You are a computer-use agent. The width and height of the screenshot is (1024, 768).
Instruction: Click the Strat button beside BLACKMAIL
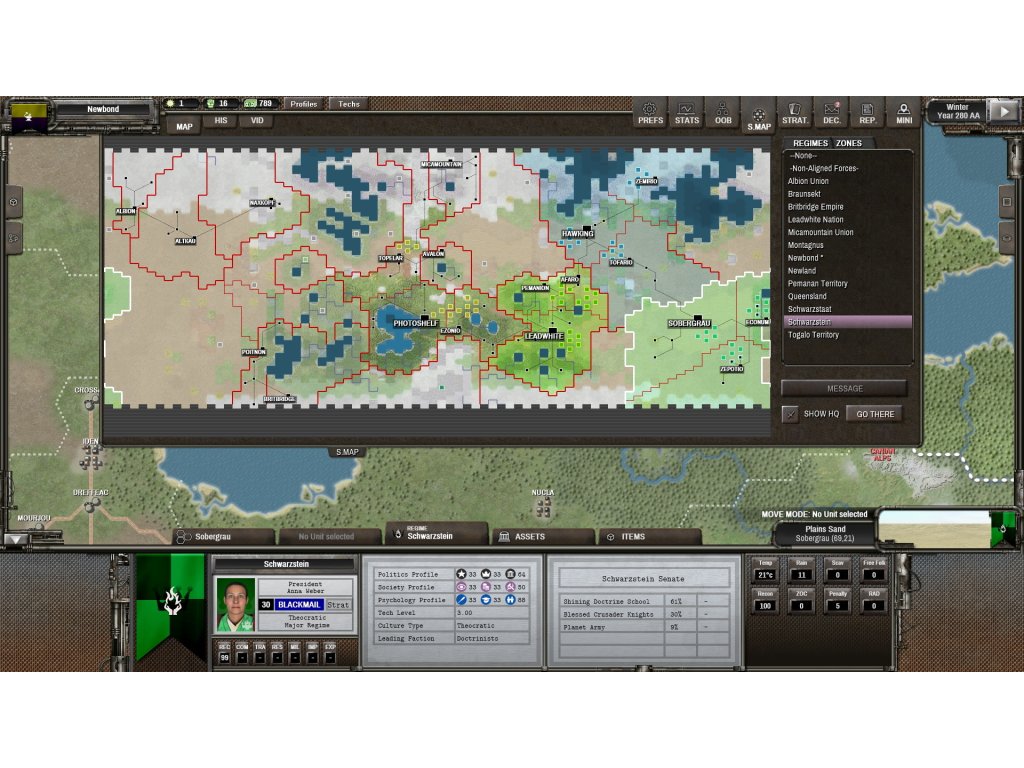[x=338, y=605]
